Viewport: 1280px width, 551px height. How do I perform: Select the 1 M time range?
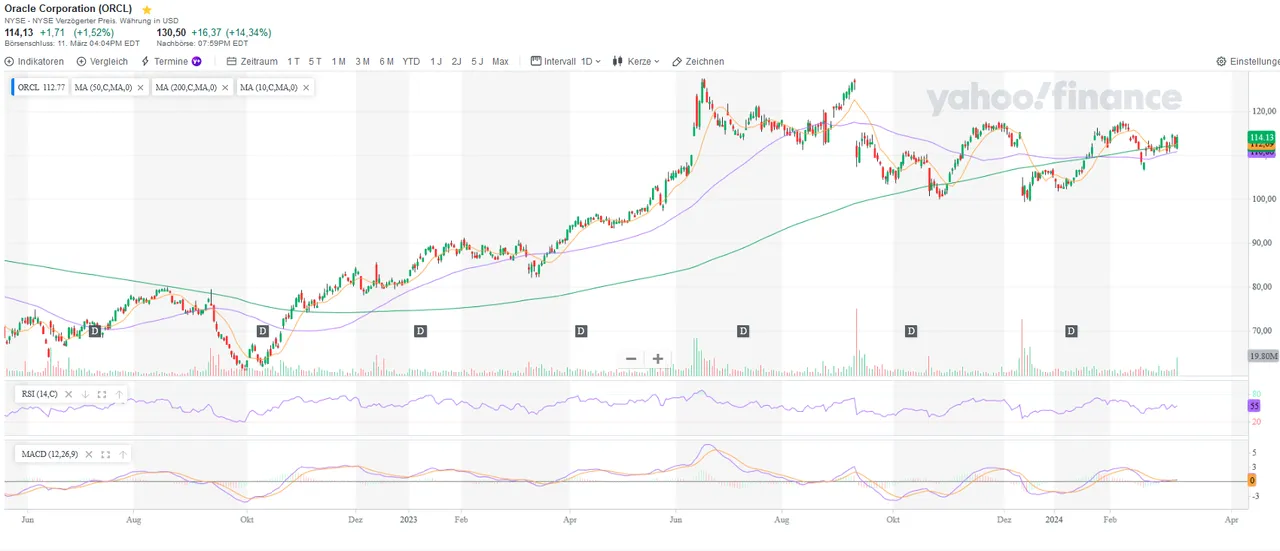pyautogui.click(x=339, y=61)
